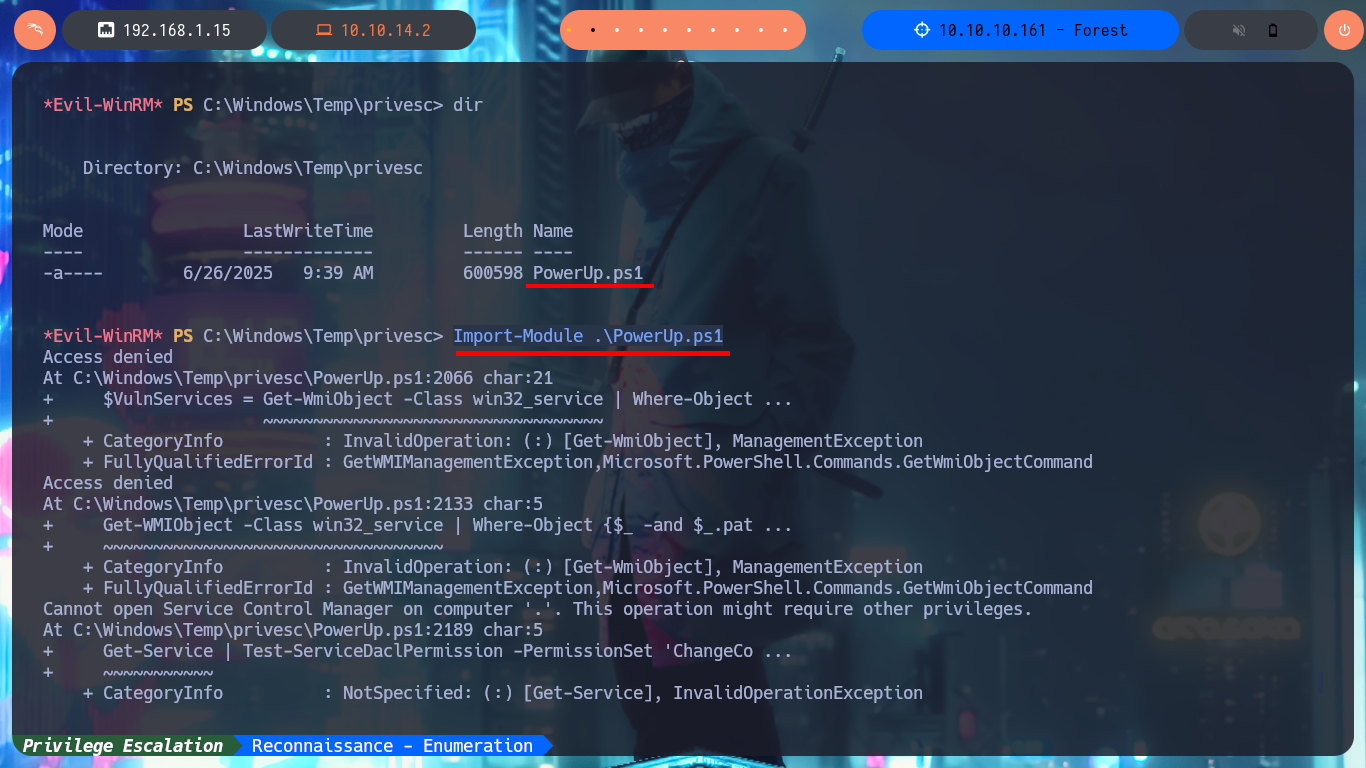Switch to the second workspace dot
The image size is (1366, 768).
pyautogui.click(x=593, y=30)
